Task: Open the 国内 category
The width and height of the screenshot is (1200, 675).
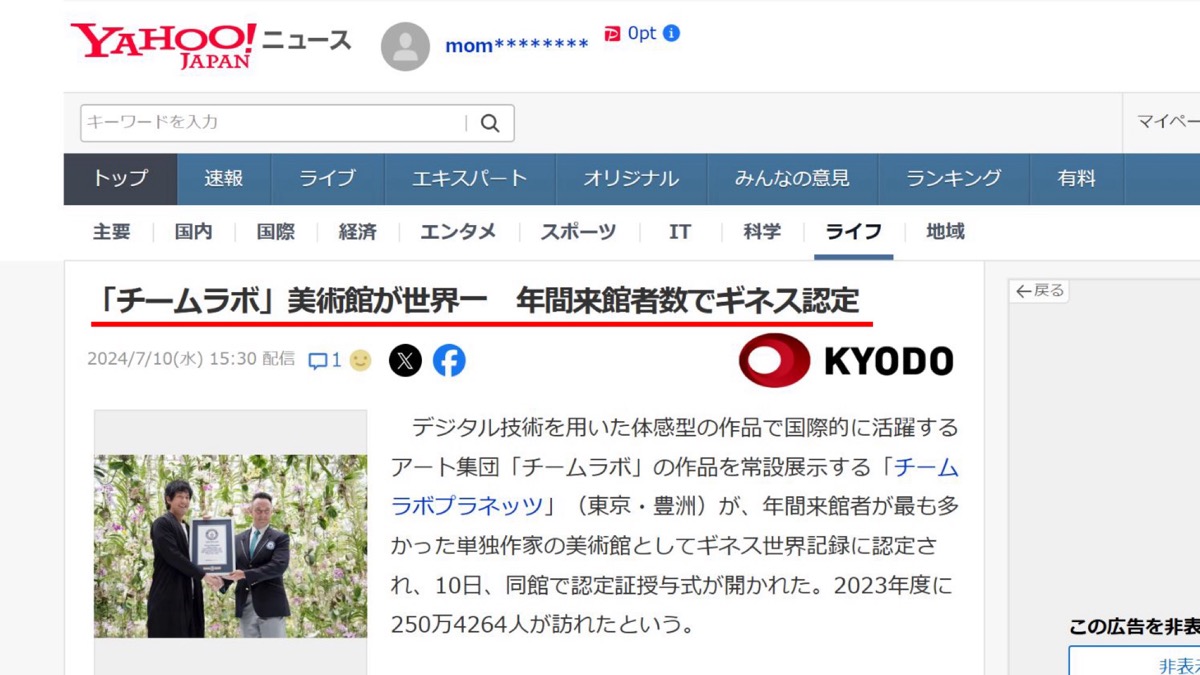Action: pyautogui.click(x=194, y=232)
